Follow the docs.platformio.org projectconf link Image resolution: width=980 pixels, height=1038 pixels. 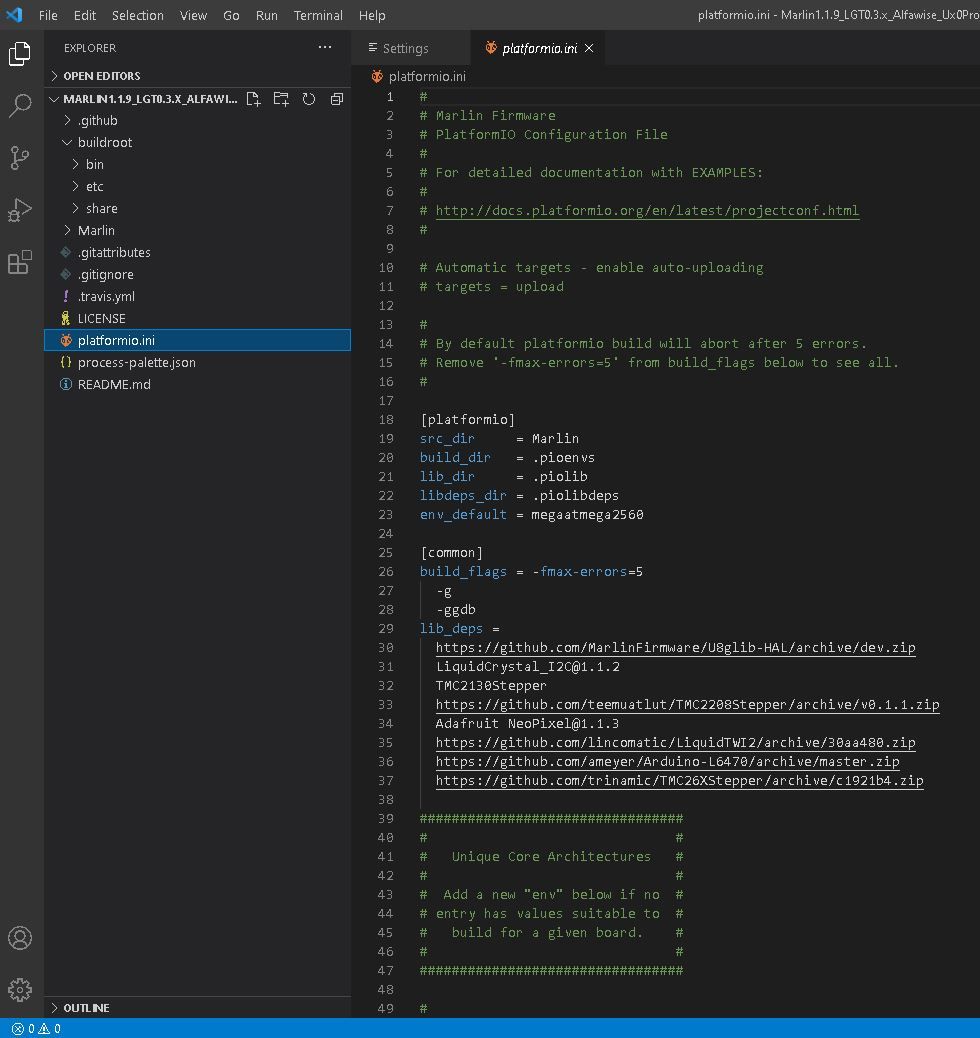pos(647,211)
